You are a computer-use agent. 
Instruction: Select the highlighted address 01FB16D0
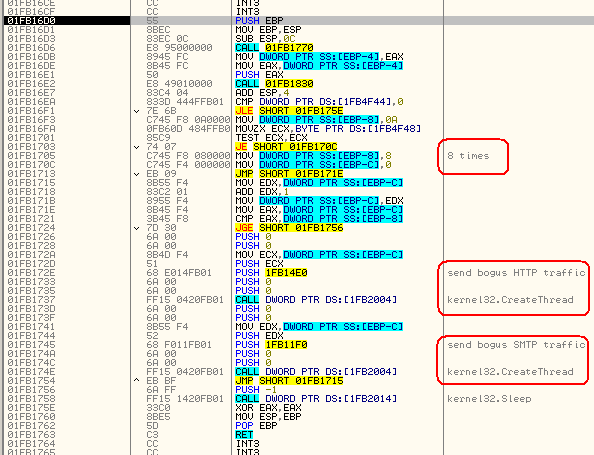point(31,20)
